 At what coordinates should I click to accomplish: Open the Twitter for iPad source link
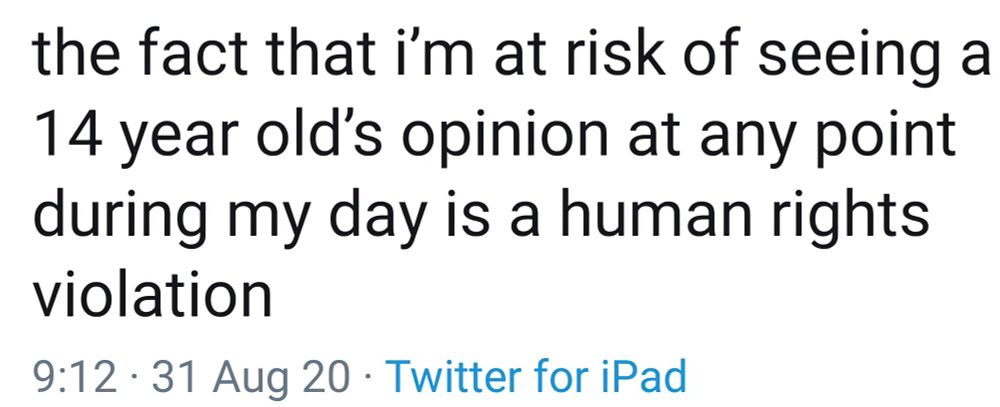tap(537, 376)
